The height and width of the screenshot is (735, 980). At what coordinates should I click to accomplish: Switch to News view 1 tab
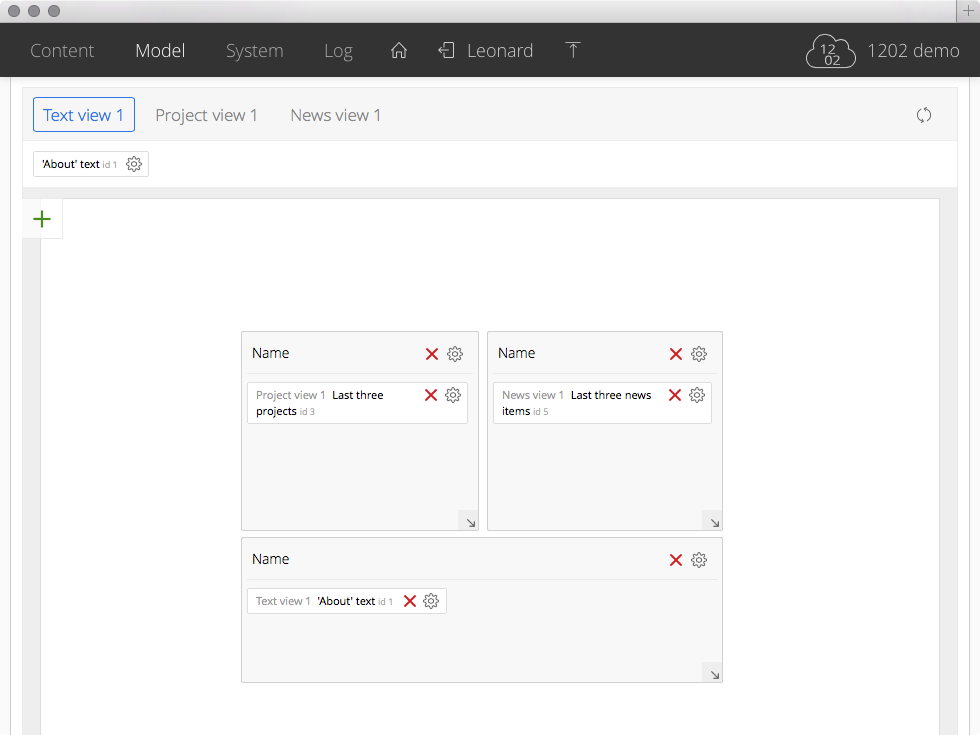click(335, 115)
